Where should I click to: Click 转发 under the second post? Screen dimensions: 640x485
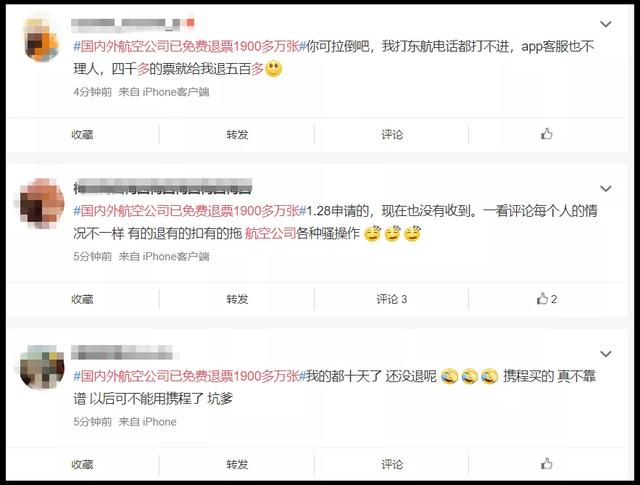click(237, 299)
